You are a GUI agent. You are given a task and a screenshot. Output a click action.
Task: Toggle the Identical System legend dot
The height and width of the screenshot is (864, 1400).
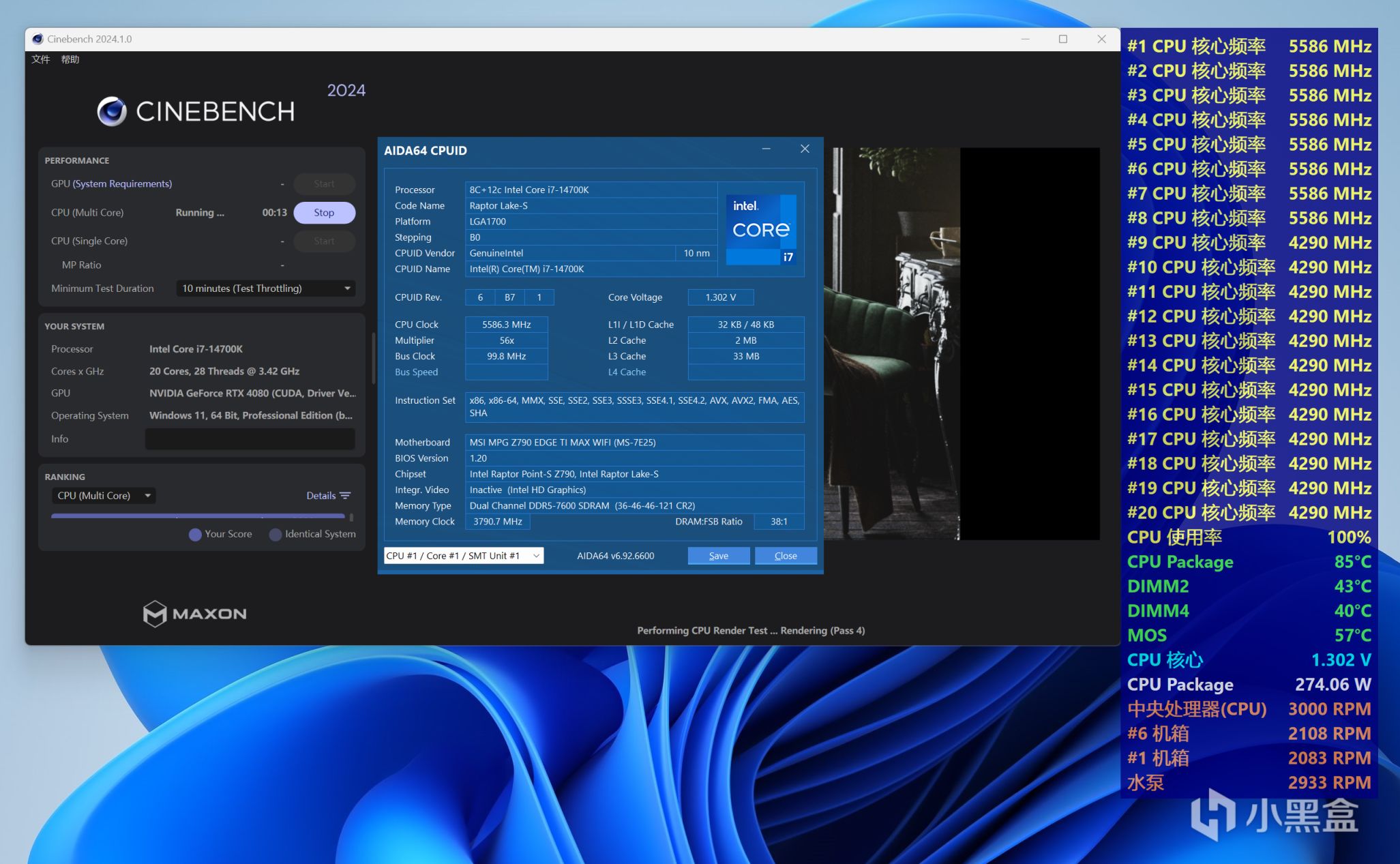point(275,535)
